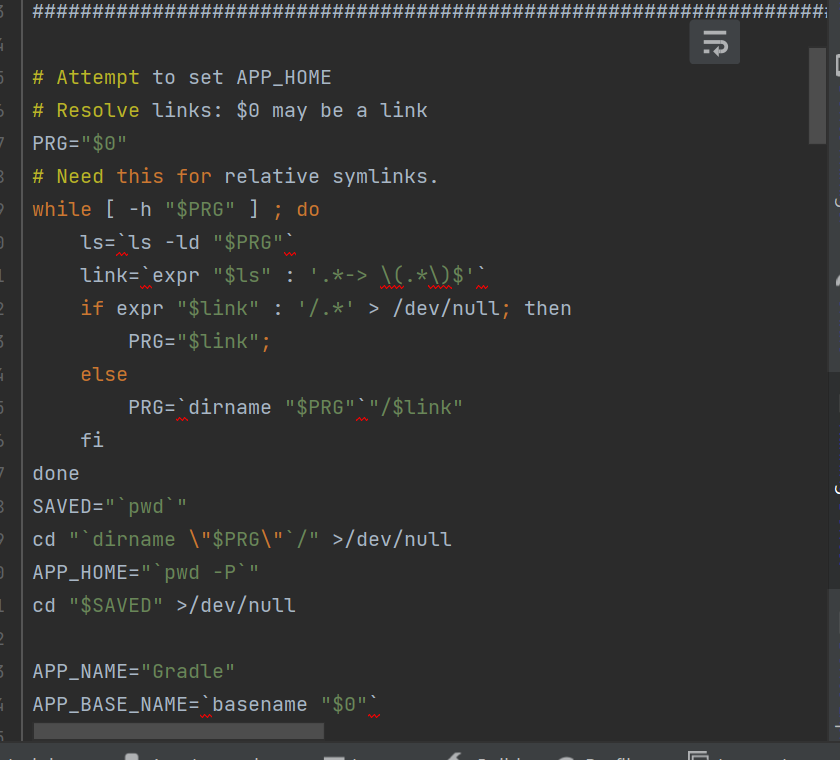
Task: Click the "Need this for relative symlinks" comment
Action: [235, 176]
